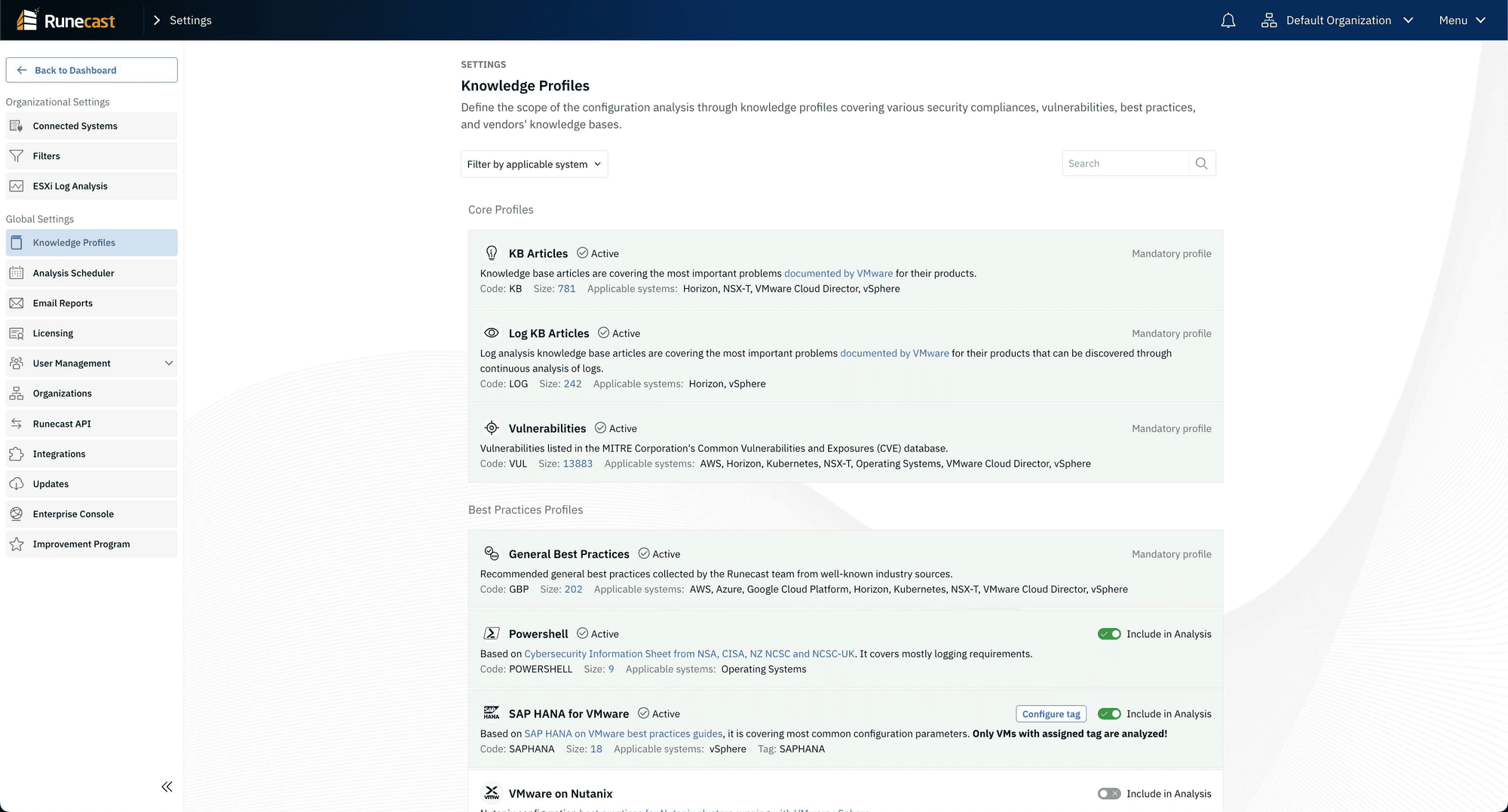Click the Vulnerabilities target icon
This screenshot has height=812, width=1508.
pyautogui.click(x=492, y=427)
